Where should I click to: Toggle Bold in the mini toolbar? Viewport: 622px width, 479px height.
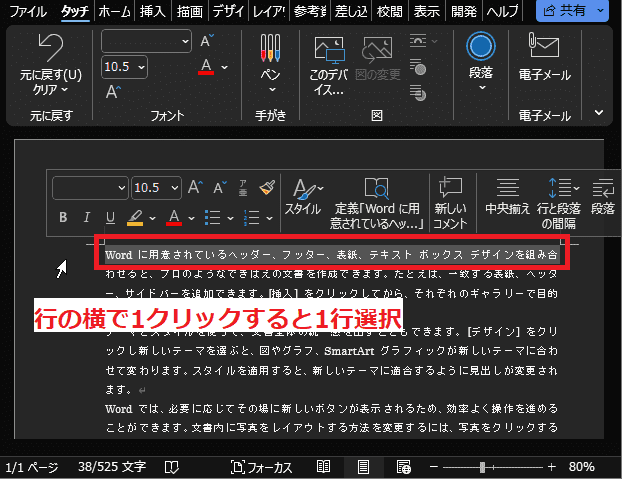(x=63, y=217)
